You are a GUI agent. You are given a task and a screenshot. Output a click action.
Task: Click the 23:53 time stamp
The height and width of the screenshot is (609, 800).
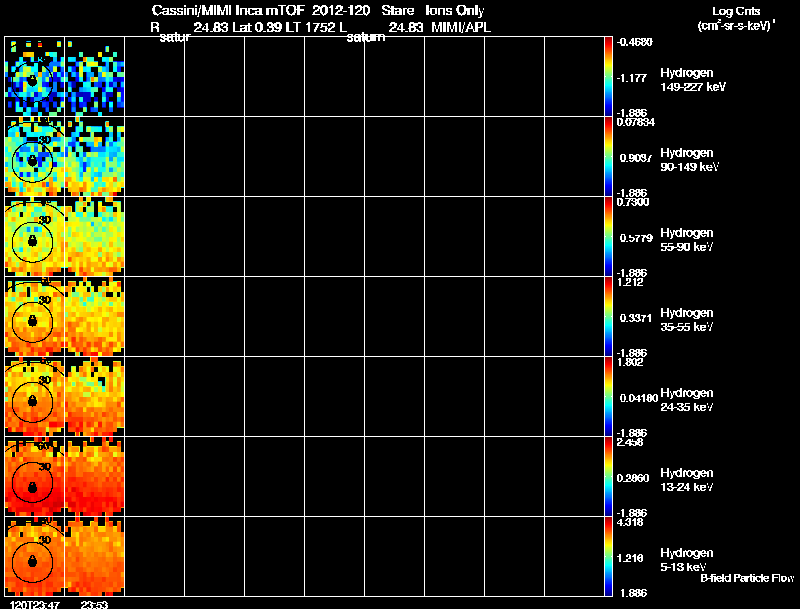coord(94,604)
